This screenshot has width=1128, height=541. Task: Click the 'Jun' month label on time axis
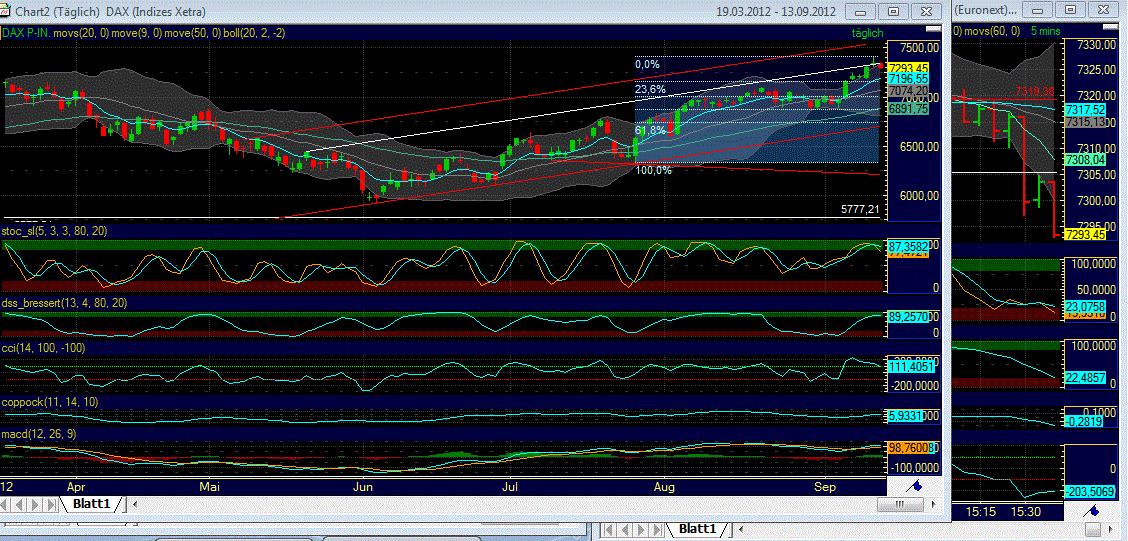(x=363, y=486)
